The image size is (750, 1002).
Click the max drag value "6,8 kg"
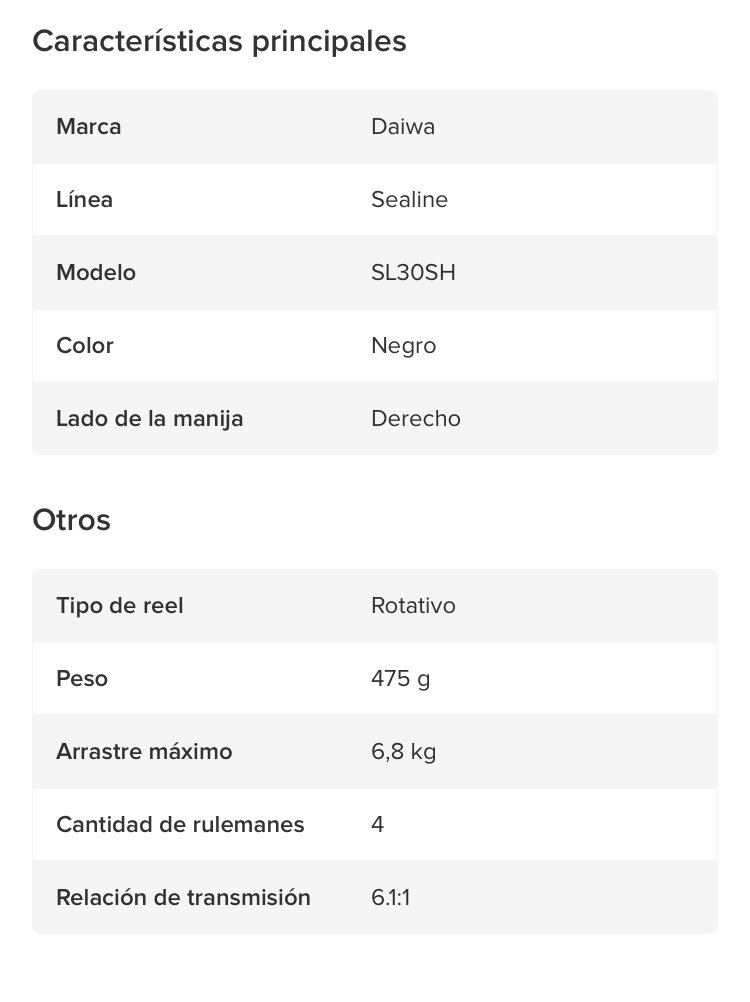tap(403, 752)
